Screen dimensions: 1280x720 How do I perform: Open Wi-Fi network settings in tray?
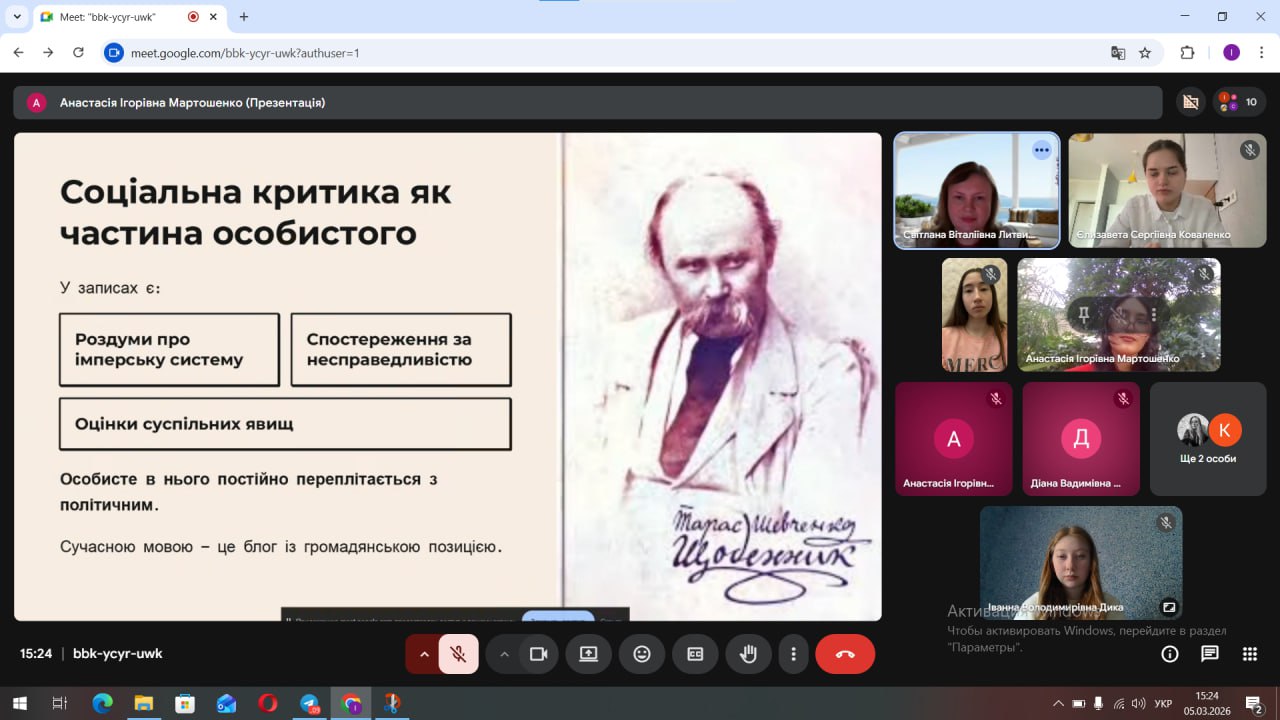coord(1119,704)
